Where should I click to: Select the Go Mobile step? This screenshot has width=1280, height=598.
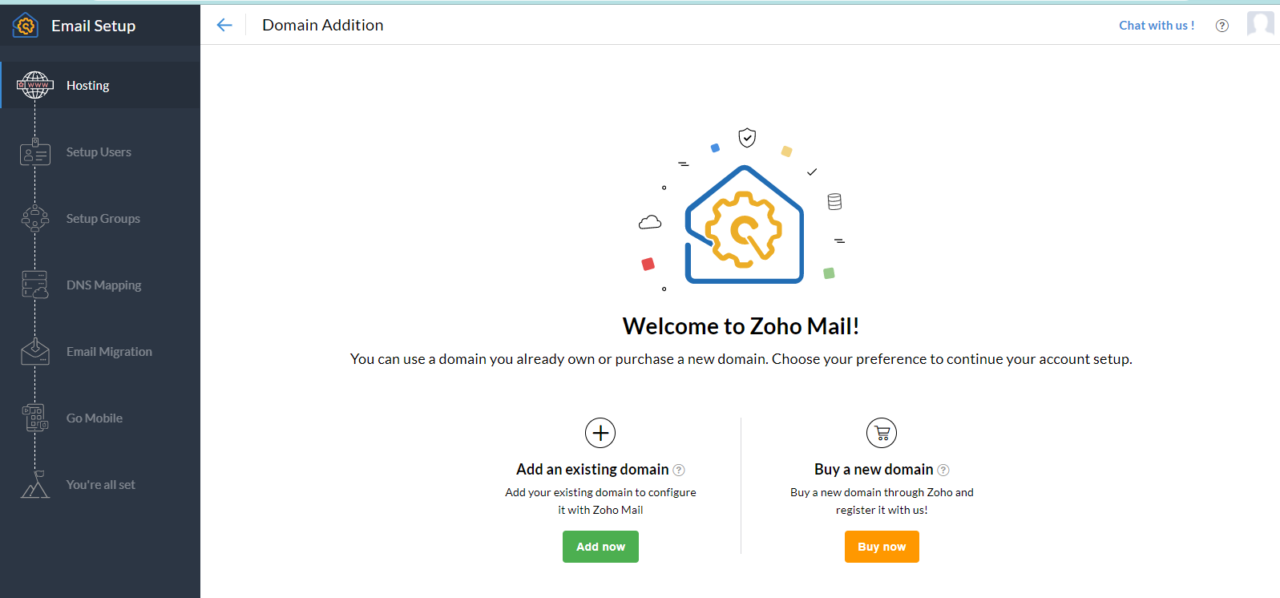click(x=94, y=418)
